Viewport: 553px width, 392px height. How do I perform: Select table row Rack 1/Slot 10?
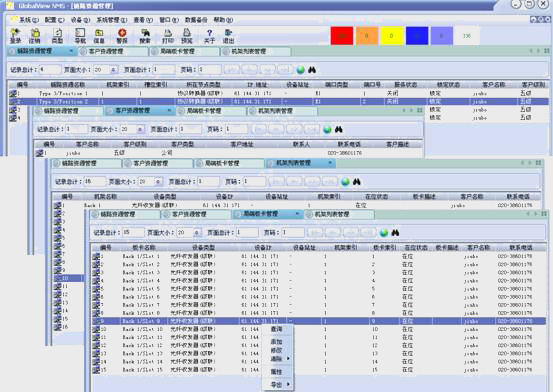pyautogui.click(x=318, y=329)
